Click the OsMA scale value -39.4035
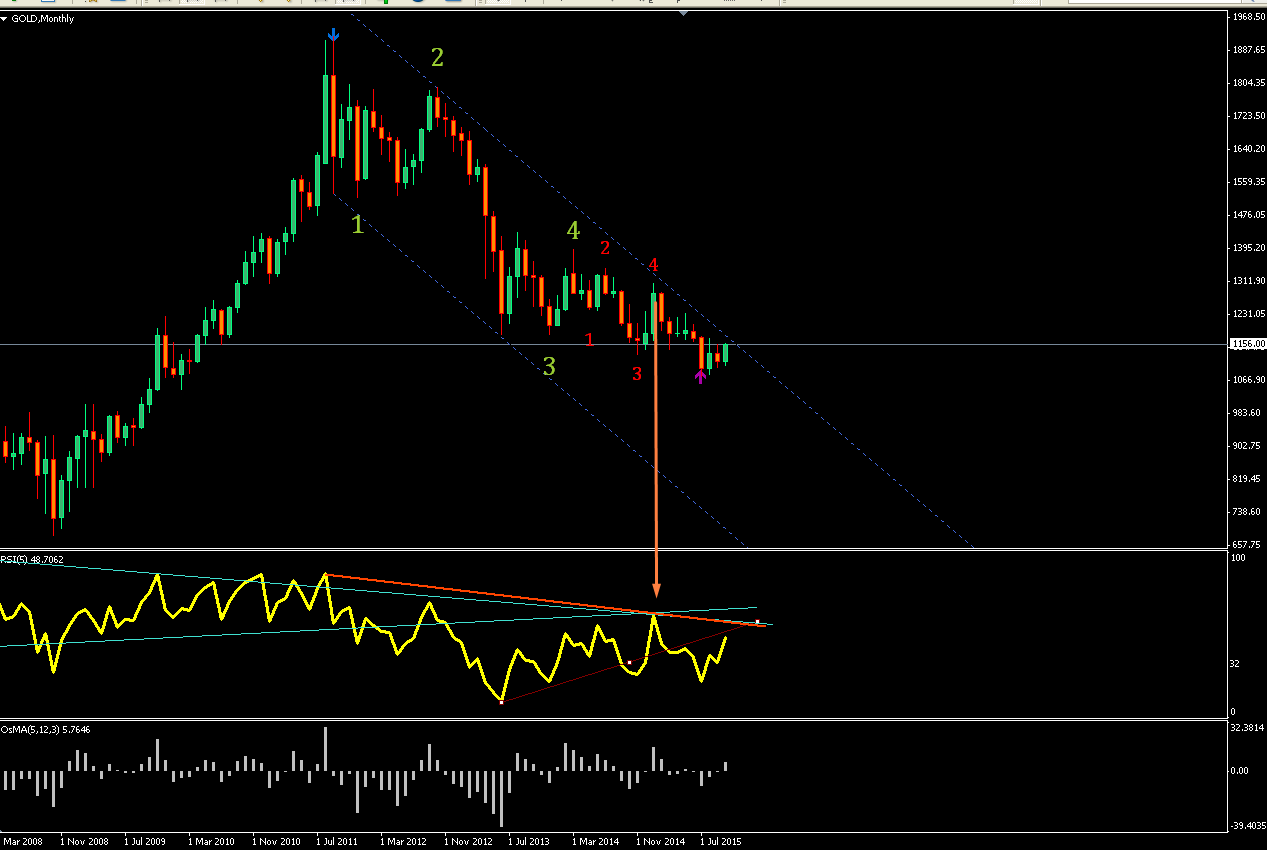Image resolution: width=1267 pixels, height=850 pixels. coord(1248,826)
